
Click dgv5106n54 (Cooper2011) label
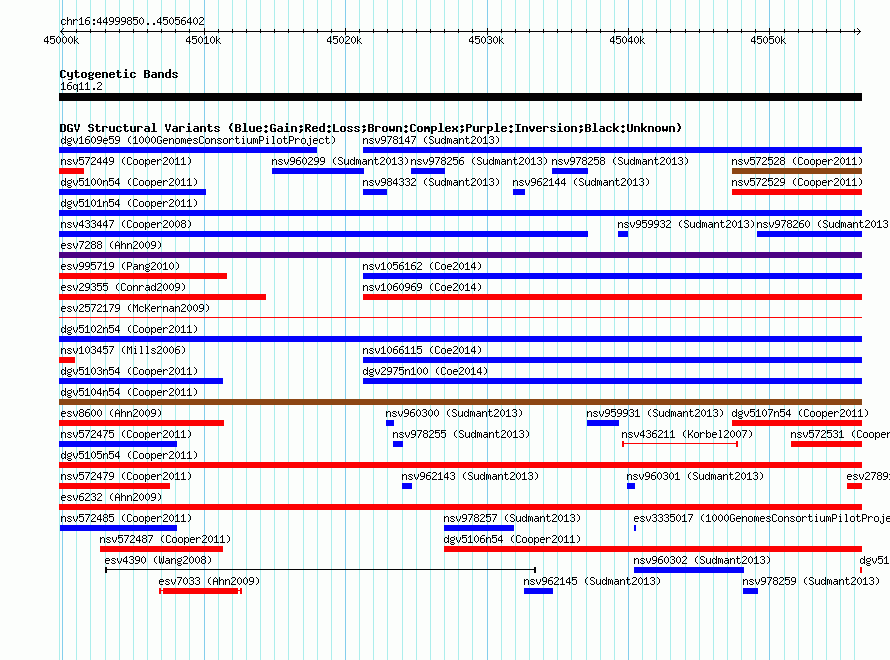(x=512, y=539)
